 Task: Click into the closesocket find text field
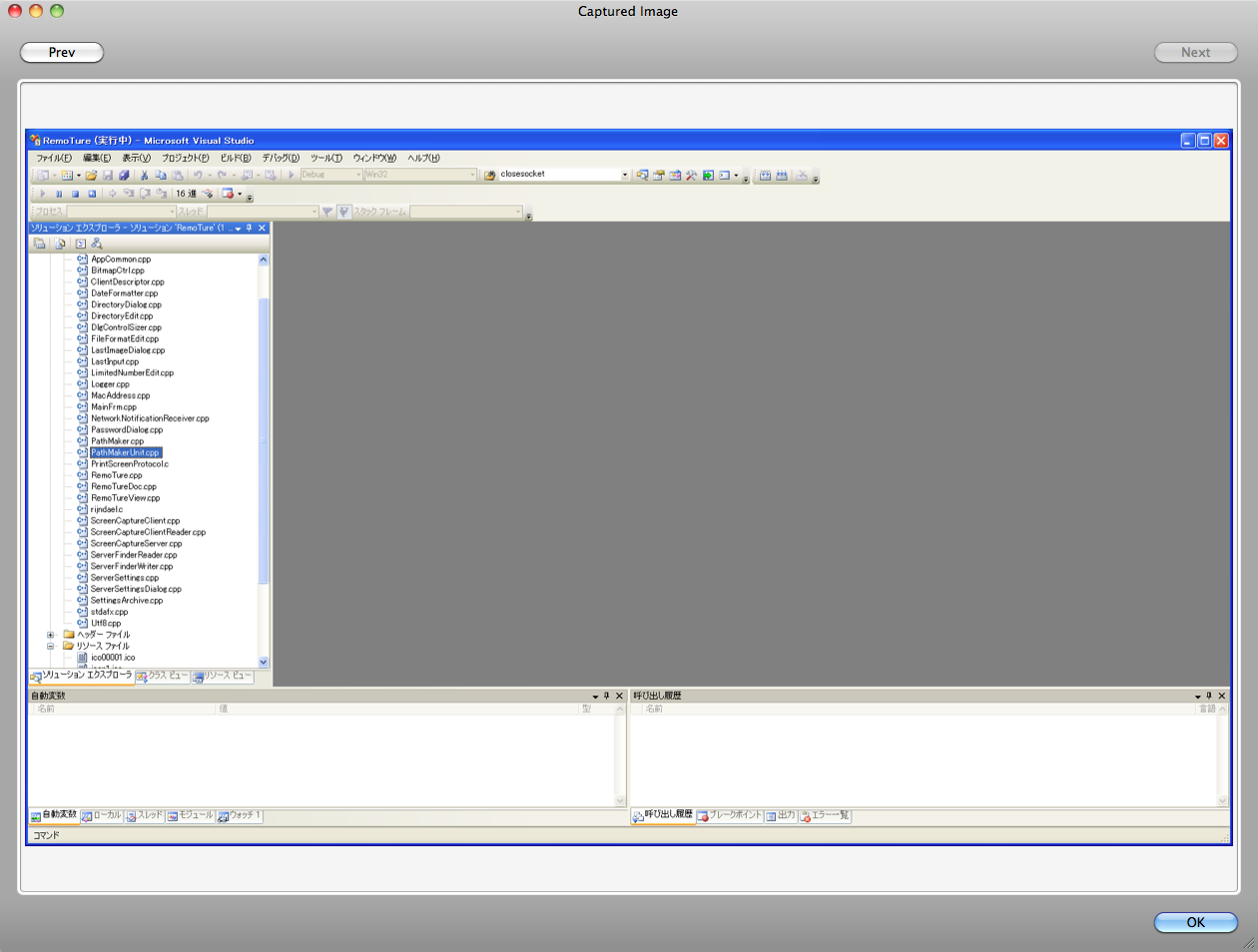(558, 175)
